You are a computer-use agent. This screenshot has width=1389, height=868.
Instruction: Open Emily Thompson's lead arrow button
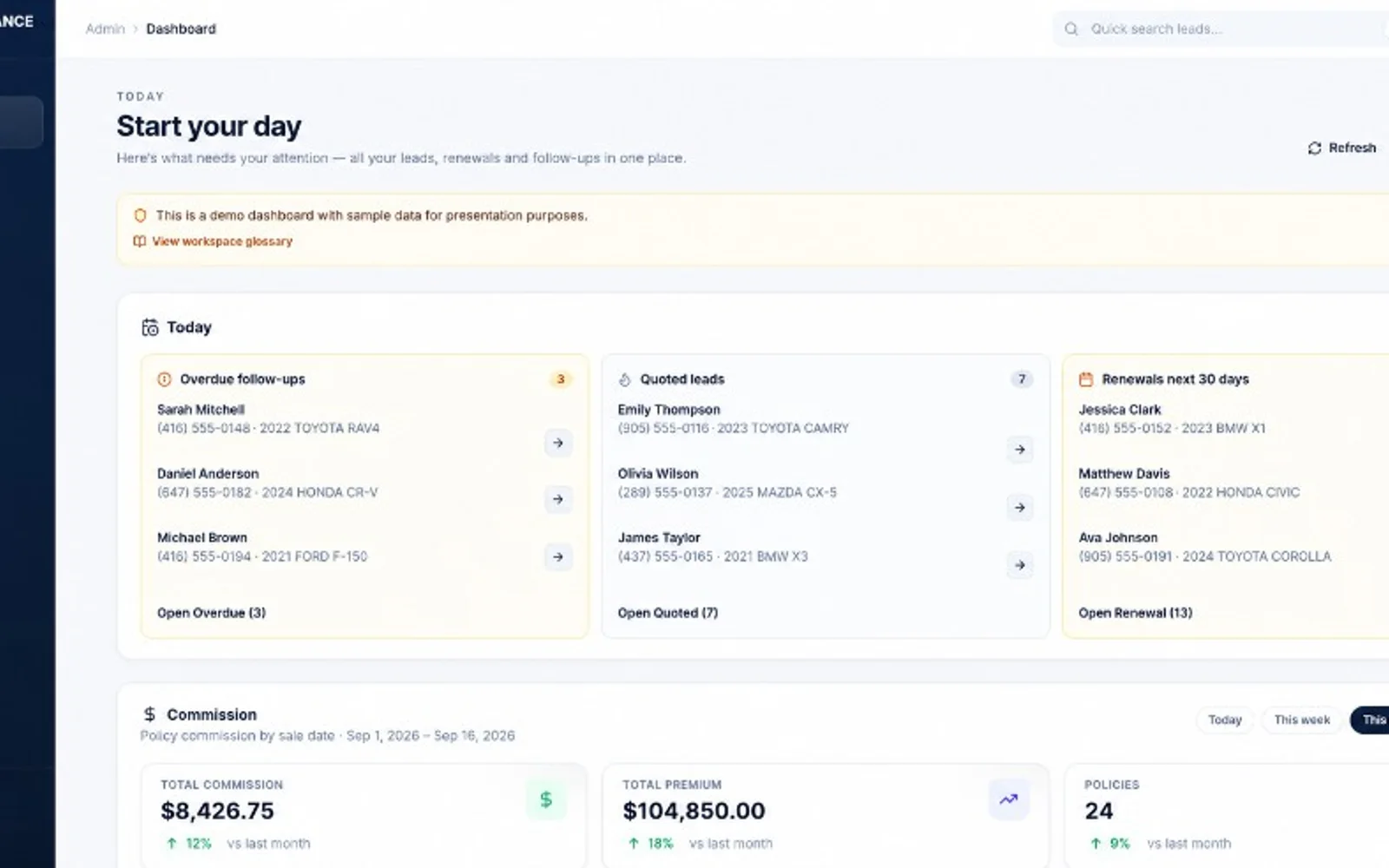tap(1020, 450)
